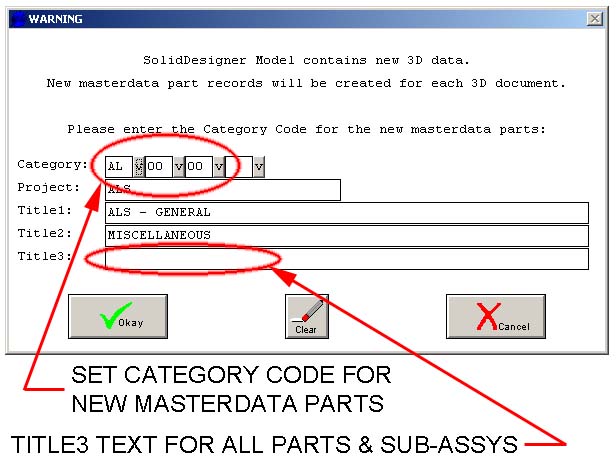Click the Category: label

[52, 165]
